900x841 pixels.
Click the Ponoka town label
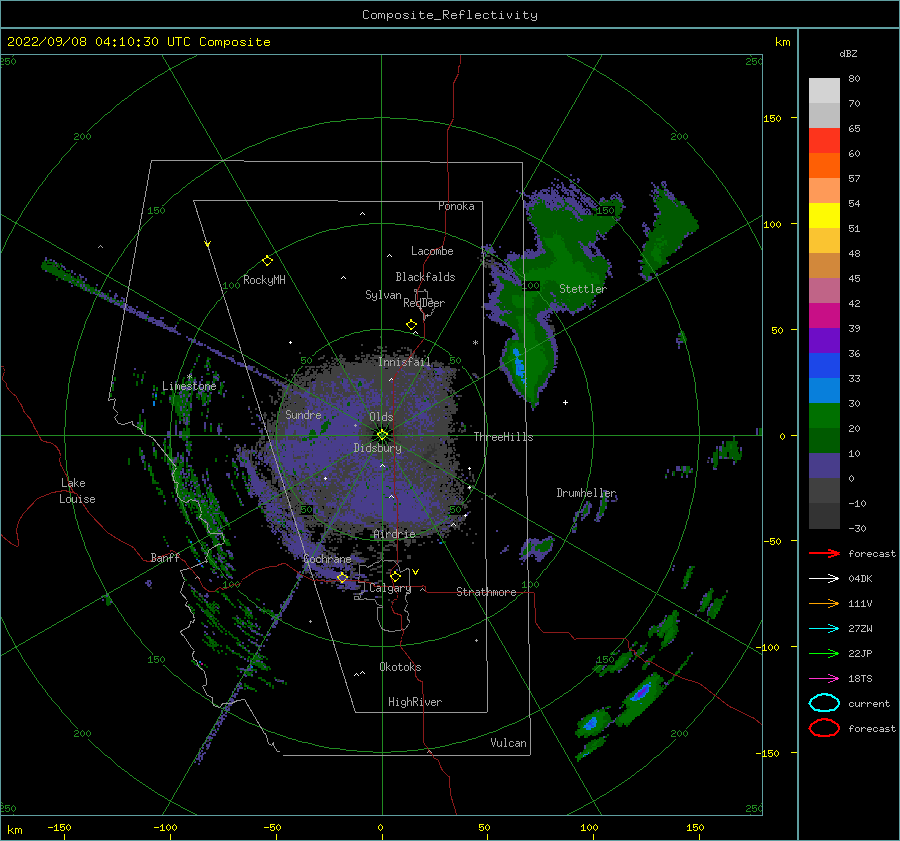coord(456,206)
